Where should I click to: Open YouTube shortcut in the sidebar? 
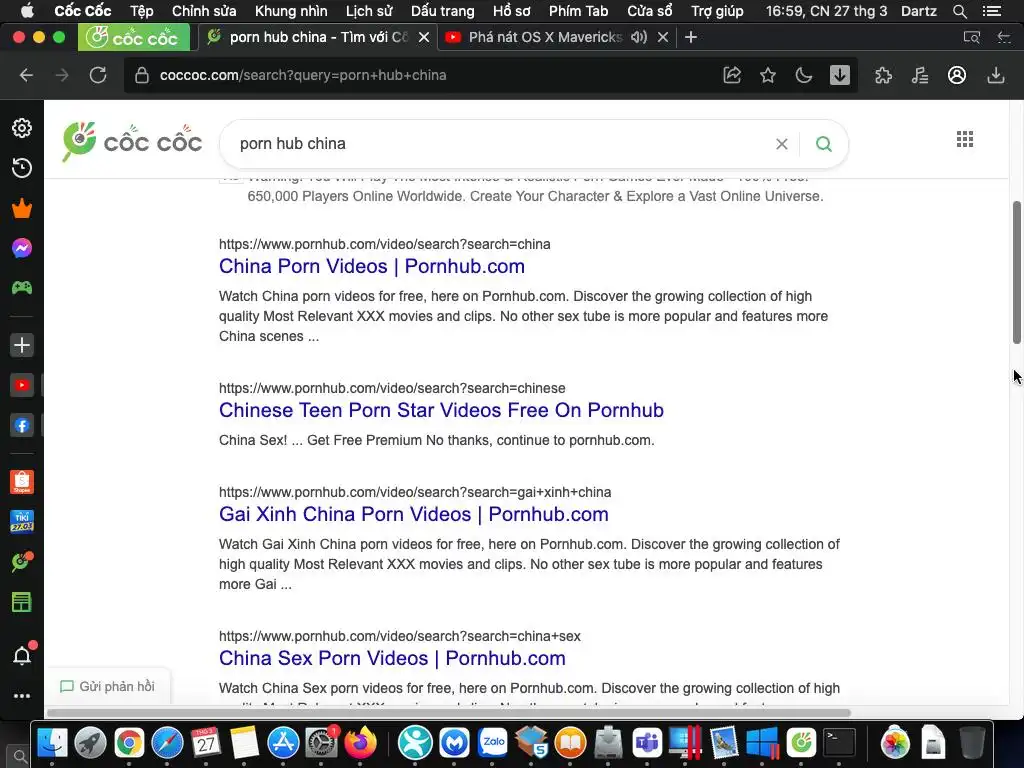22,385
